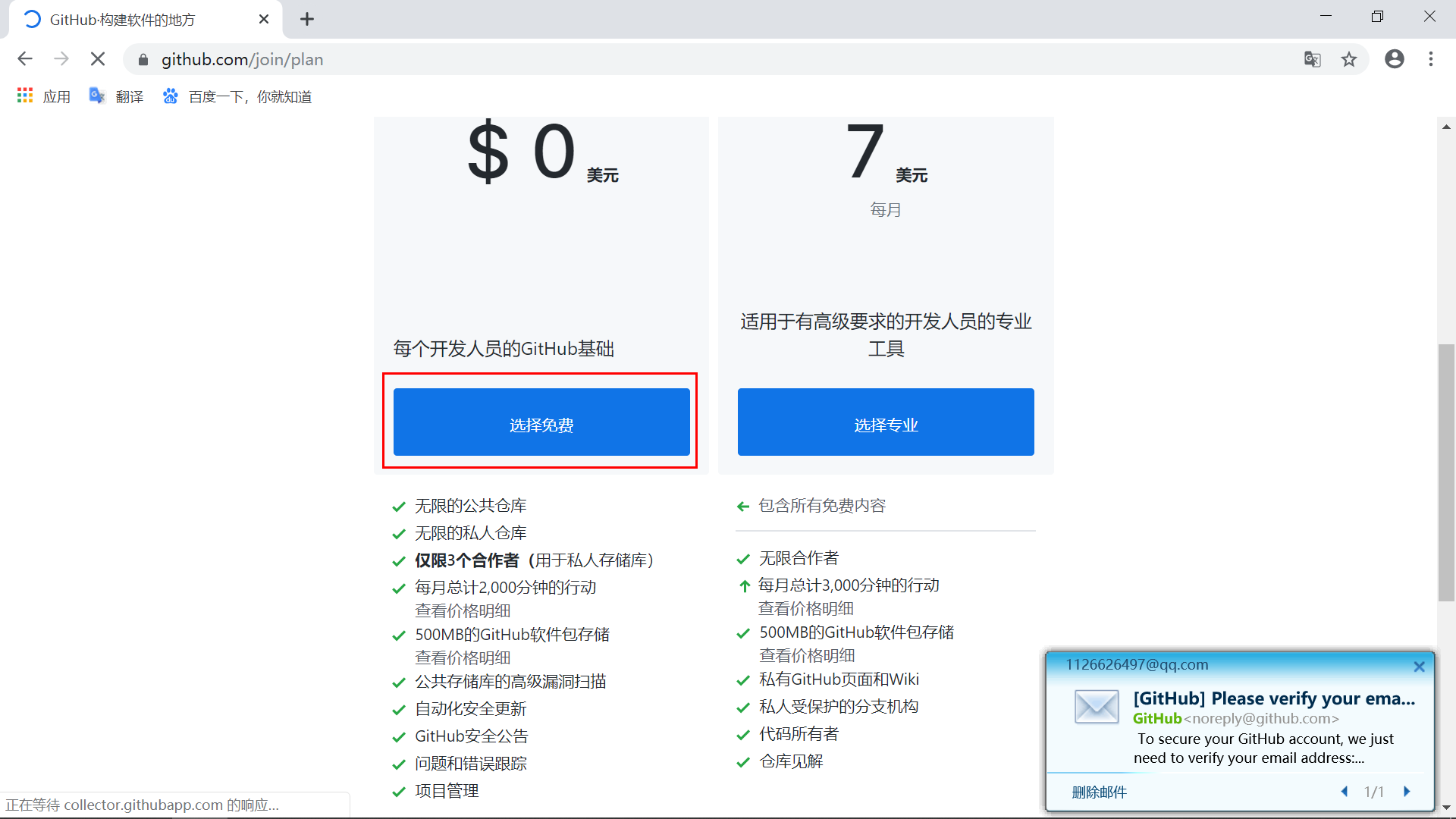Click the page vertical scrollbar thumb

[x=1446, y=473]
